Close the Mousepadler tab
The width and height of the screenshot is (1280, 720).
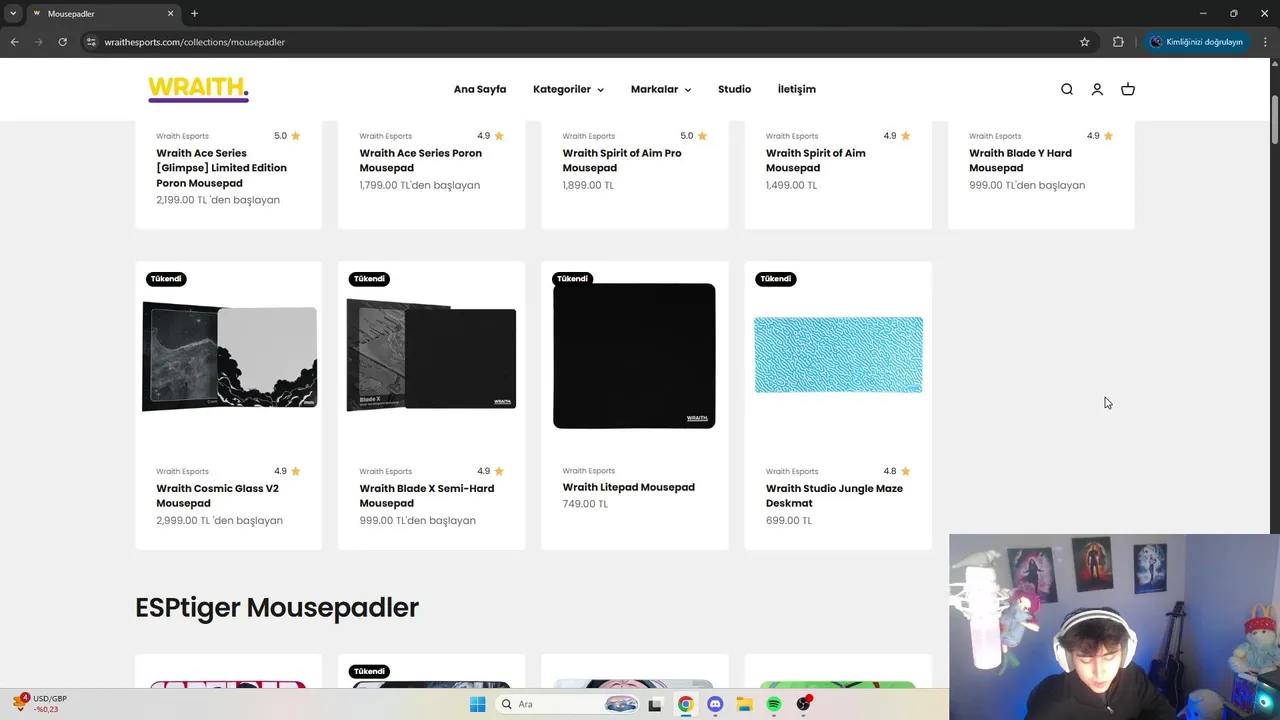[x=170, y=13]
